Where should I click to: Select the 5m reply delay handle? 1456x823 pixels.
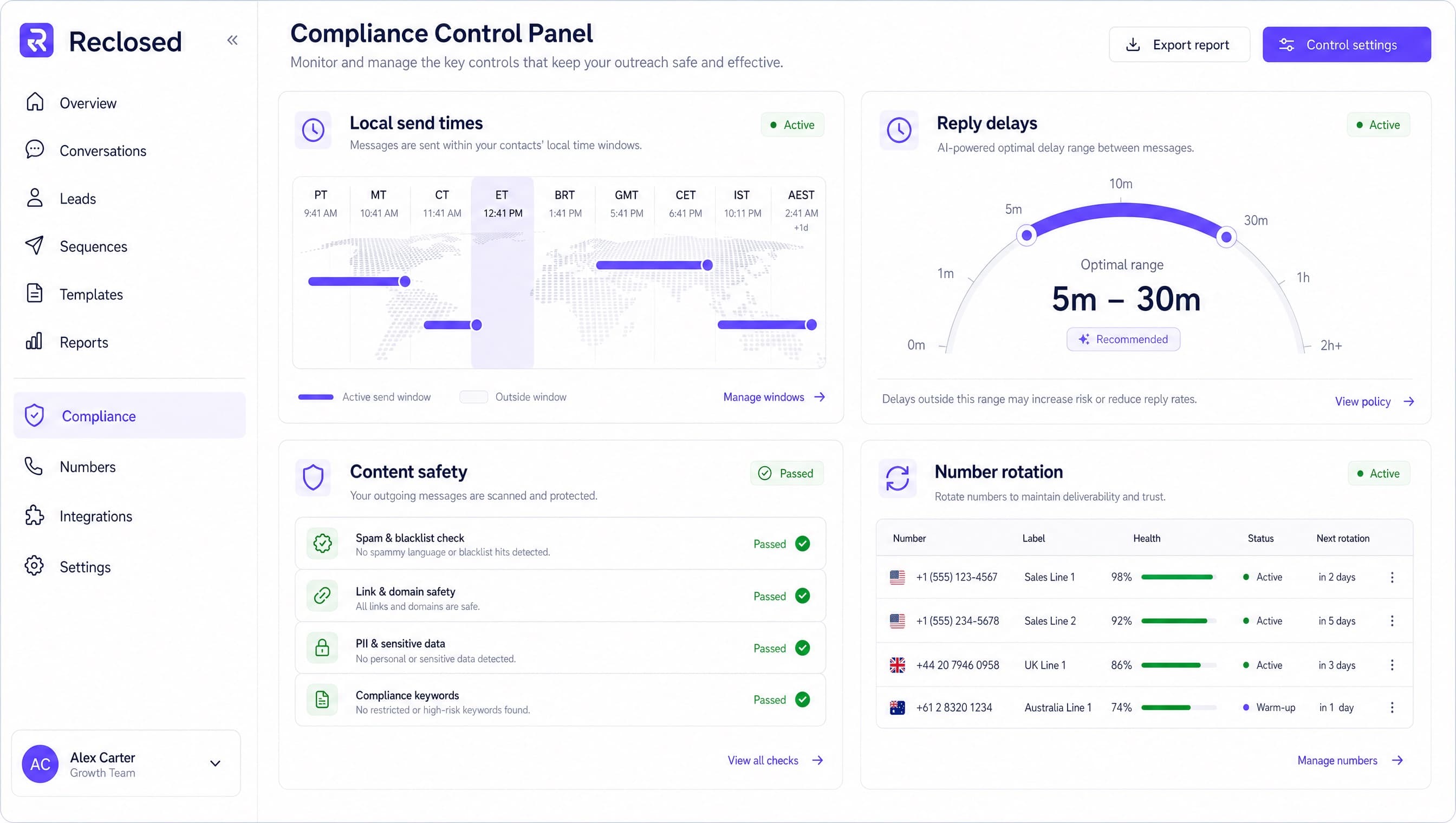click(1026, 236)
